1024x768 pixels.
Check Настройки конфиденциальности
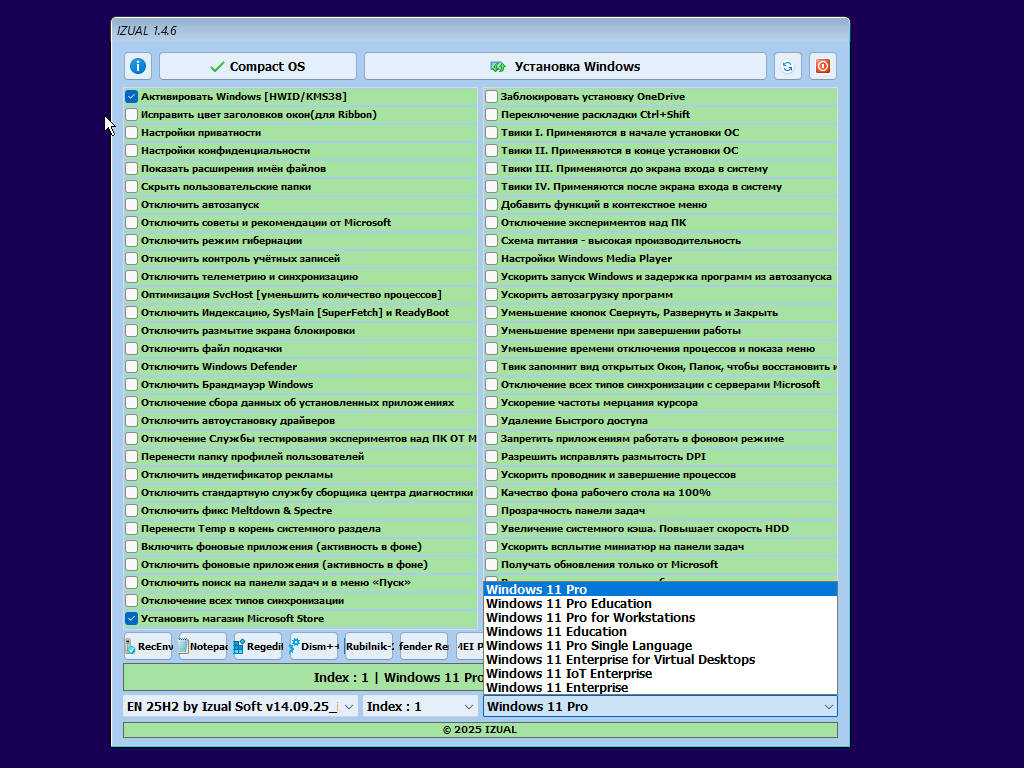click(x=131, y=150)
